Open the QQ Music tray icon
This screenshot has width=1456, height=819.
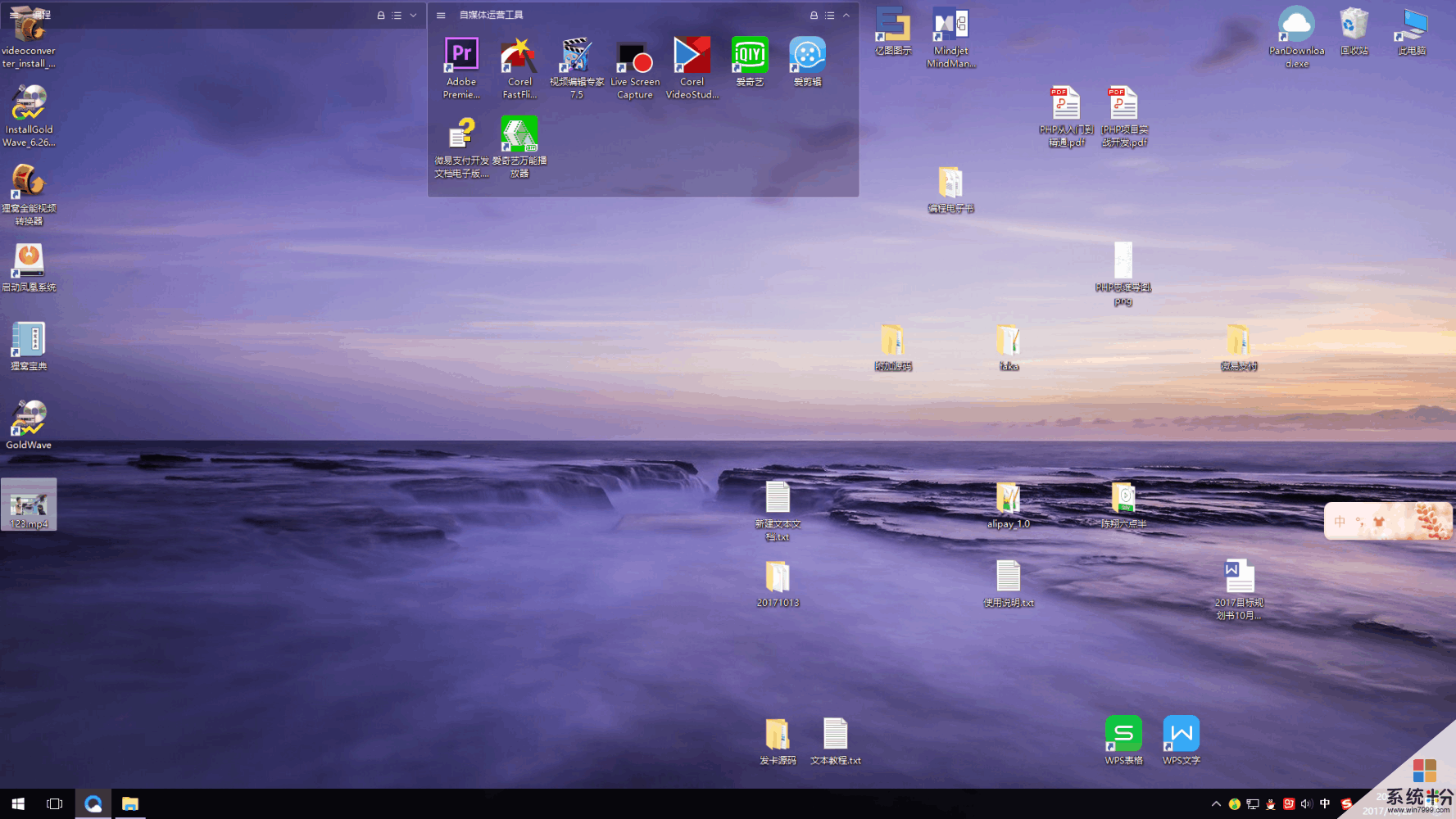click(1234, 804)
